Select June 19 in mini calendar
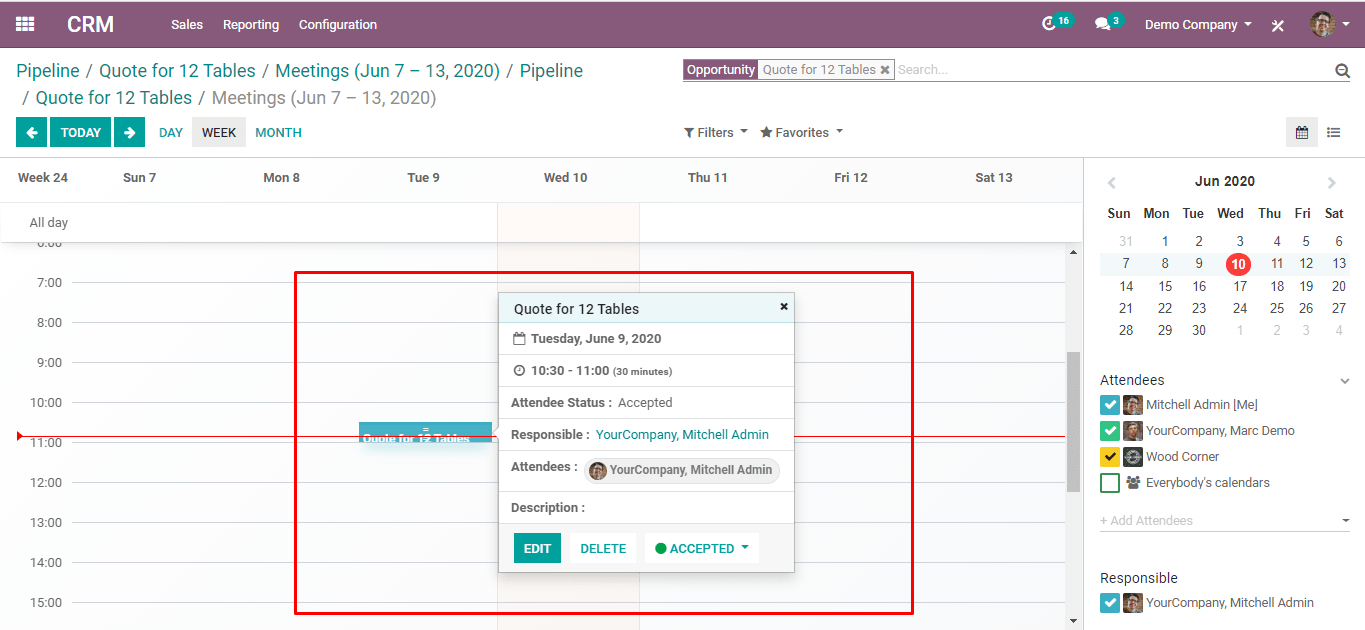The width and height of the screenshot is (1365, 630). (1306, 286)
